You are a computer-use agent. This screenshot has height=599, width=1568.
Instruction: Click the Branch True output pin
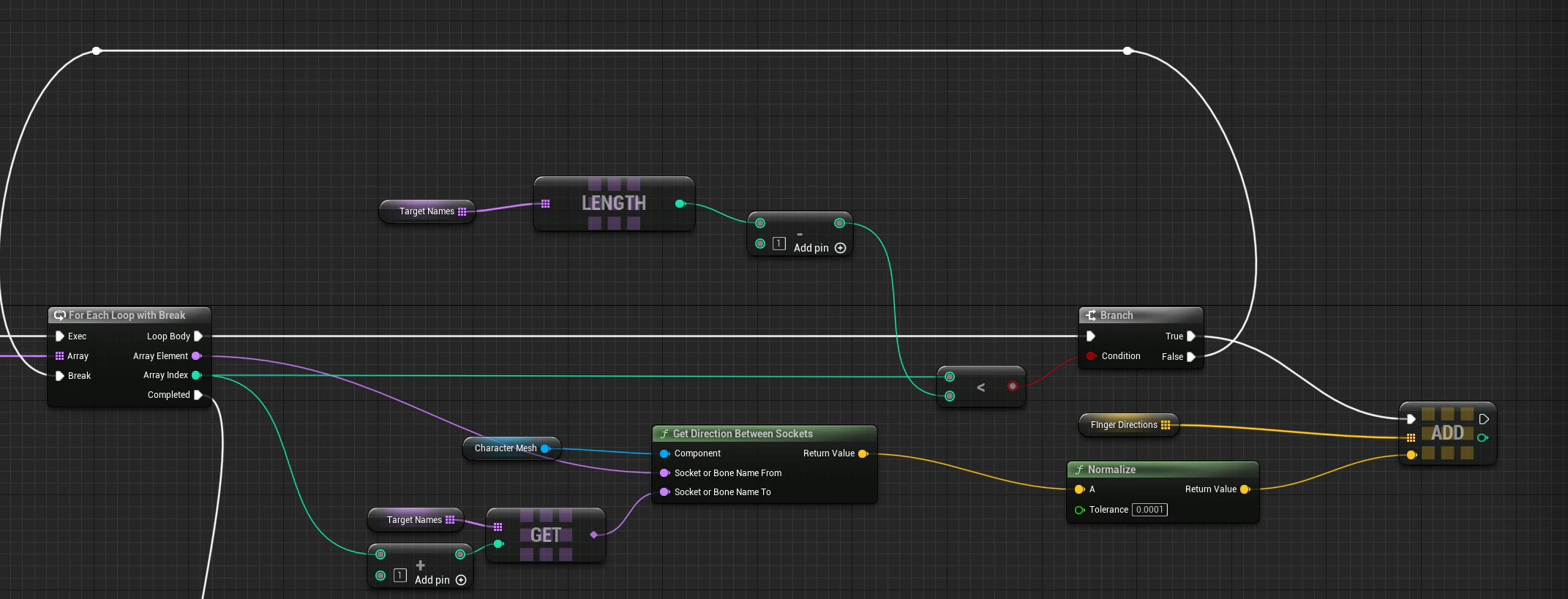tap(1191, 336)
